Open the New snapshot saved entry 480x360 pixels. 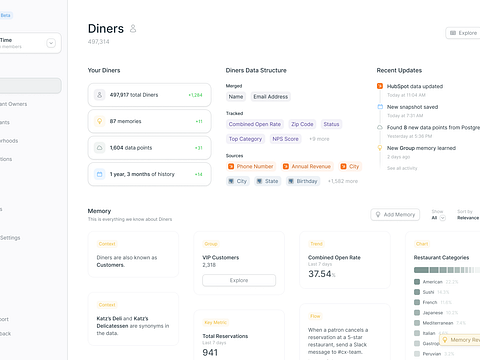[x=412, y=107]
